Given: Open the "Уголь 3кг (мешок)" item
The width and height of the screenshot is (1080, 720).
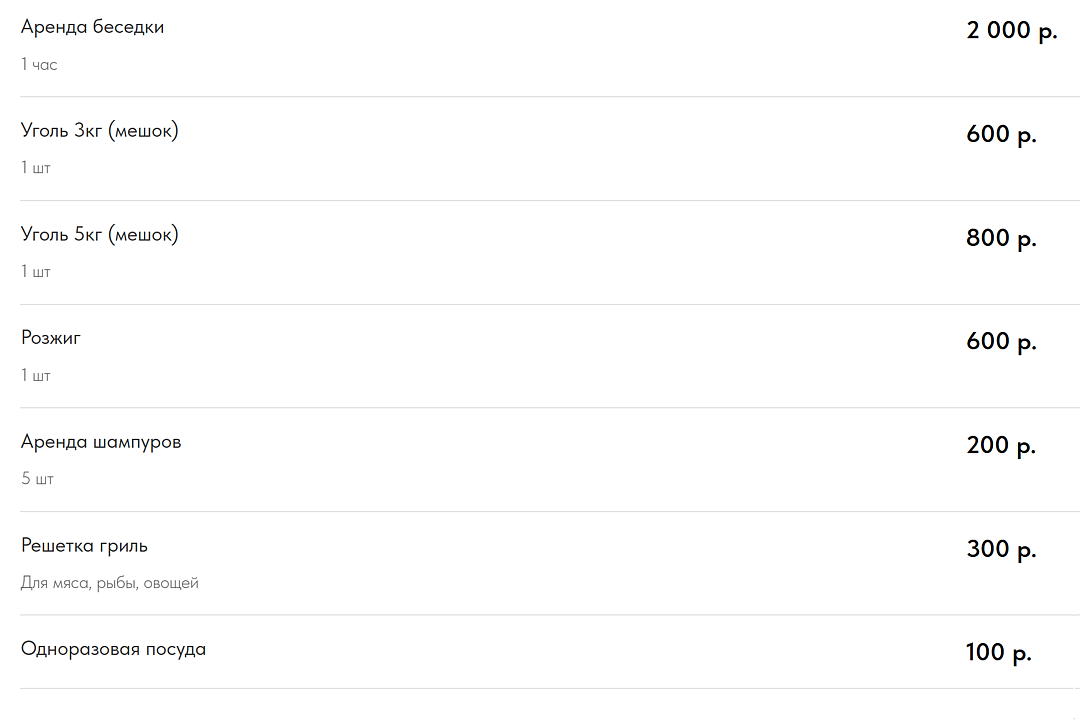Looking at the screenshot, I should tap(99, 131).
